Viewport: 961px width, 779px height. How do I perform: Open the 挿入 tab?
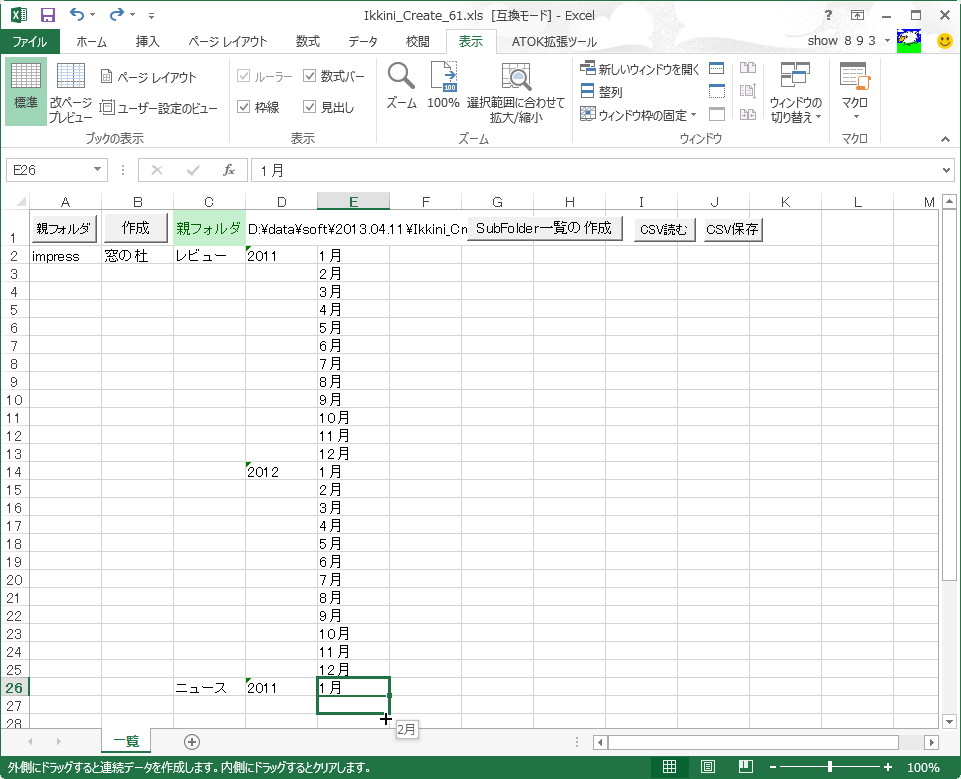pos(148,41)
